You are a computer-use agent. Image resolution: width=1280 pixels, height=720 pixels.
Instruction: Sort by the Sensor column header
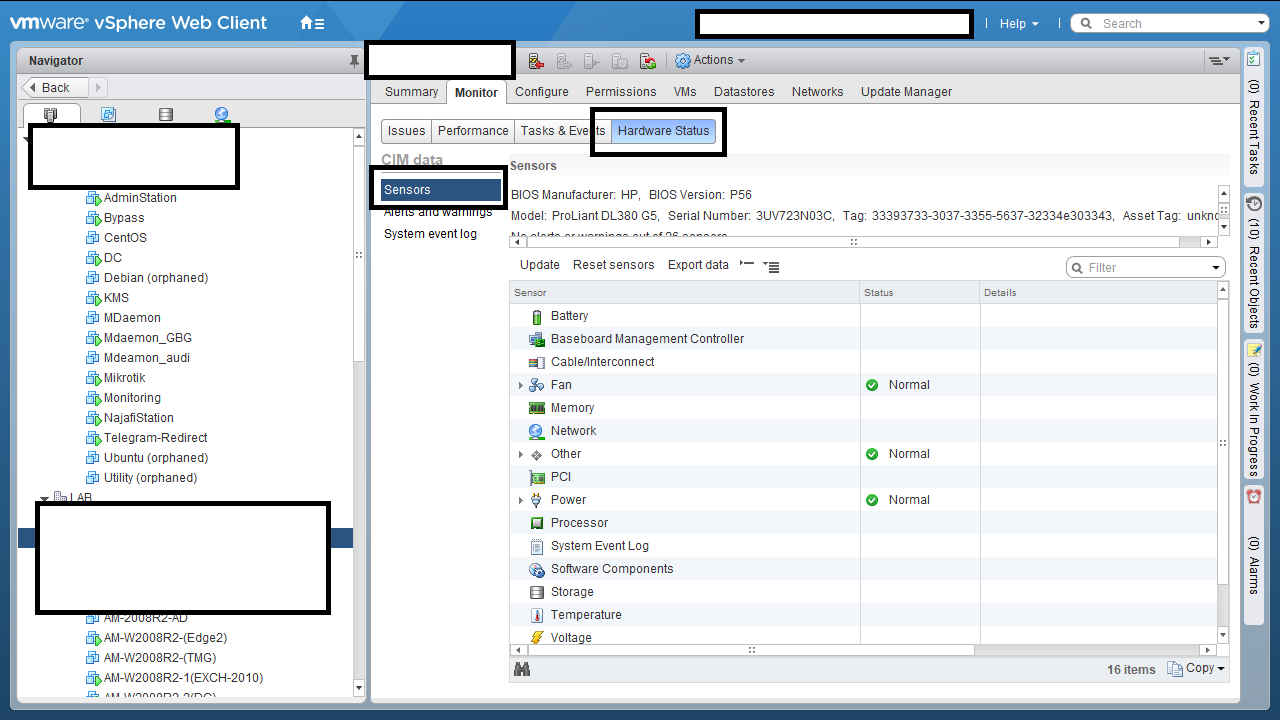tap(685, 293)
